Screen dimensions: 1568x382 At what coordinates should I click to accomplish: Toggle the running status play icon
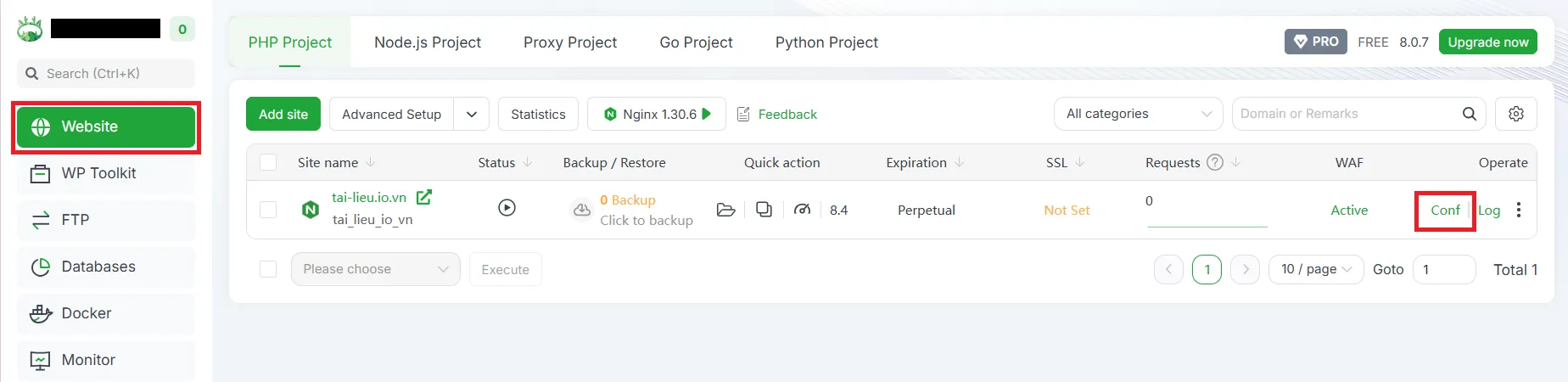(507, 207)
